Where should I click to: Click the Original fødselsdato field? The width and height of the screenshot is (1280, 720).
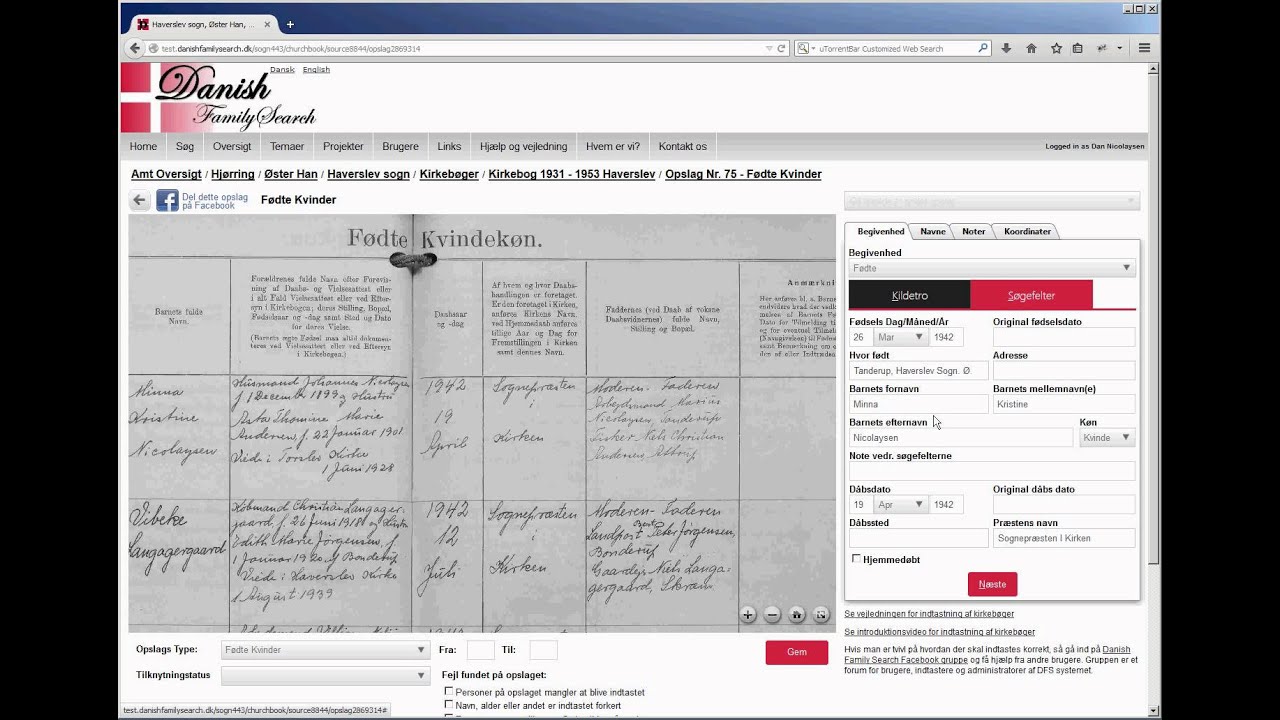(1064, 337)
